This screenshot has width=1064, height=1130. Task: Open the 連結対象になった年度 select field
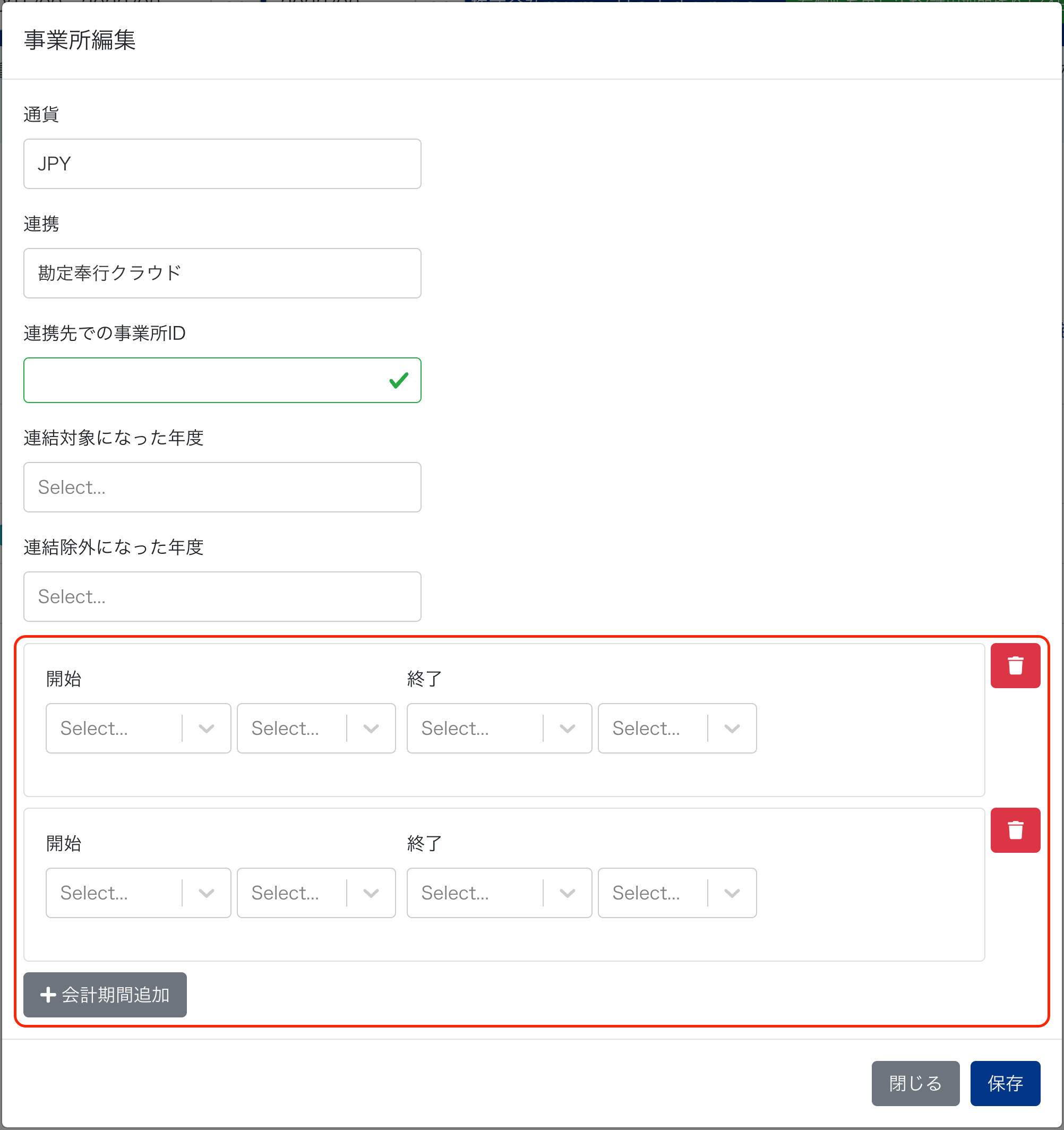click(x=222, y=487)
